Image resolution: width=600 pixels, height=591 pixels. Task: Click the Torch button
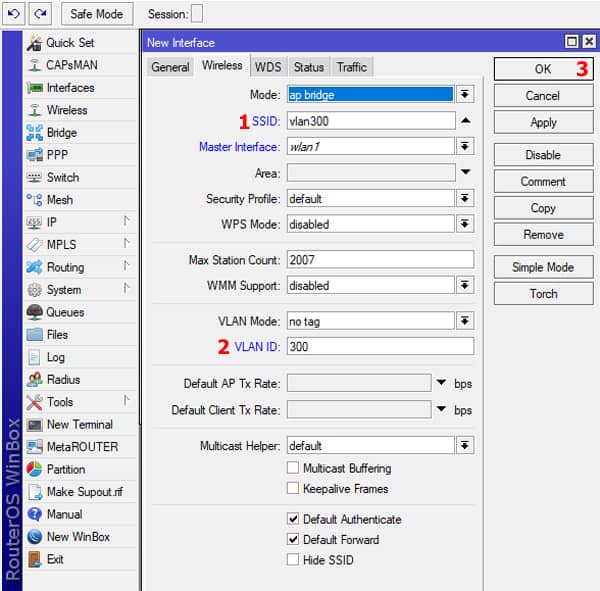click(543, 294)
